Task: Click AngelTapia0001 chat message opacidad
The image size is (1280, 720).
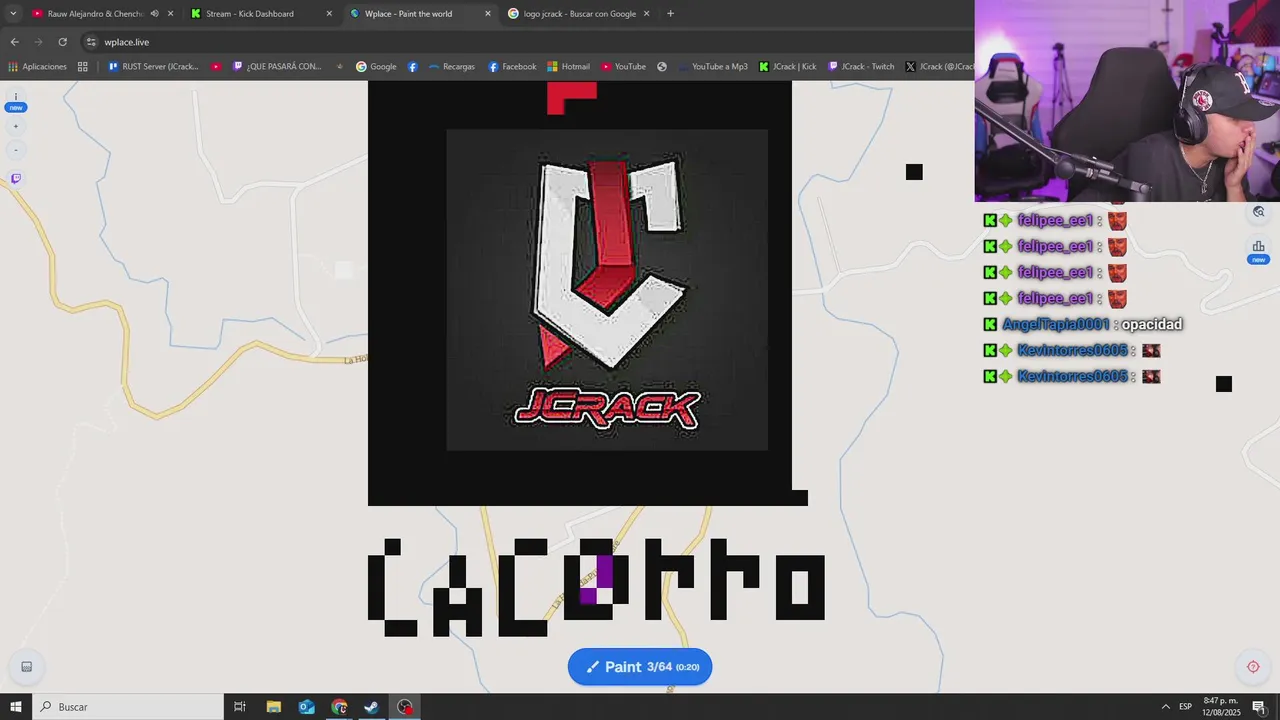Action: click(1084, 324)
